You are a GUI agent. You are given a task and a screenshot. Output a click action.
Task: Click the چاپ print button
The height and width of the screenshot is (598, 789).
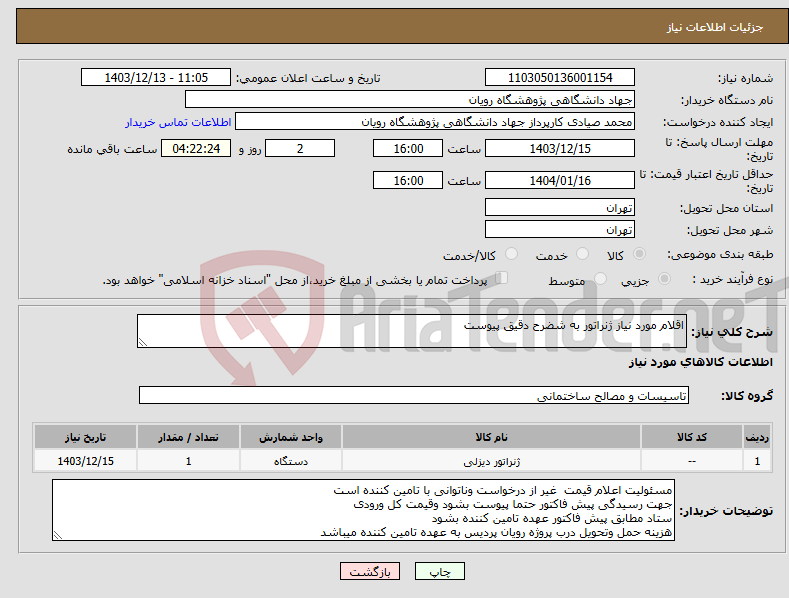[440, 571]
